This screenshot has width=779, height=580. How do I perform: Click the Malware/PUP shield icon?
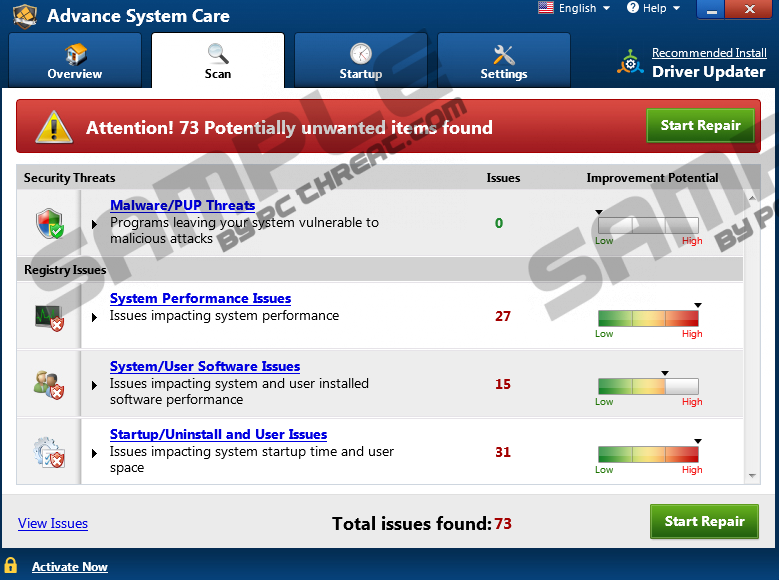50,223
